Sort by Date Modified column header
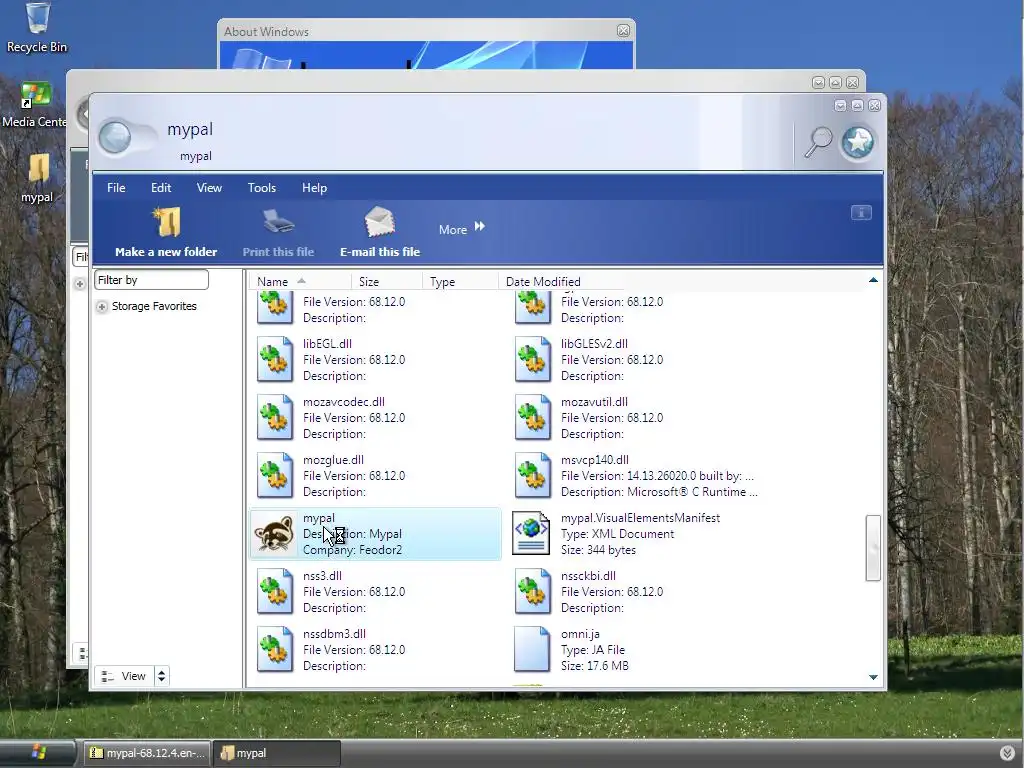 tap(562, 281)
